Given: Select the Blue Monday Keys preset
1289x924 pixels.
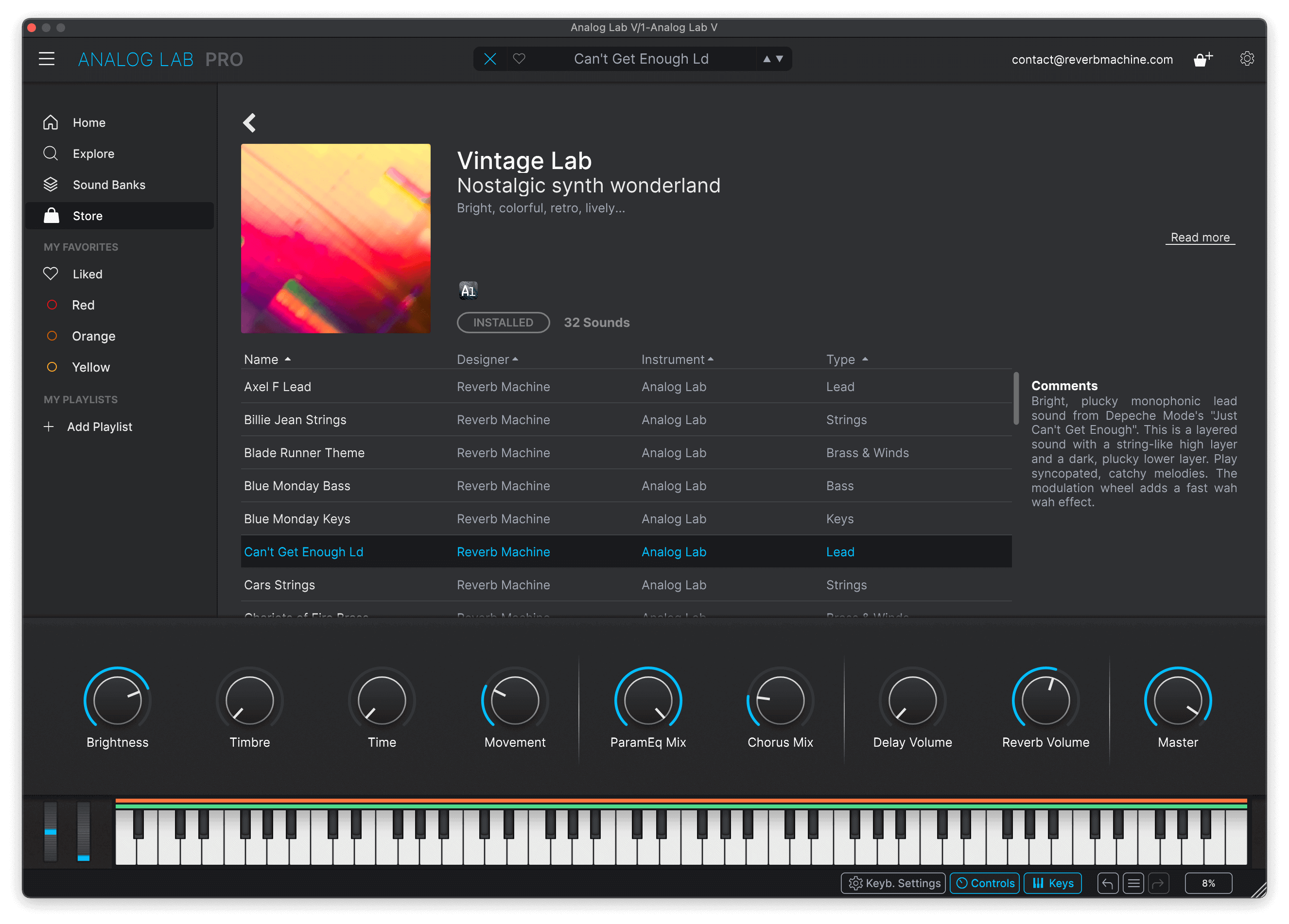Looking at the screenshot, I should [626, 519].
